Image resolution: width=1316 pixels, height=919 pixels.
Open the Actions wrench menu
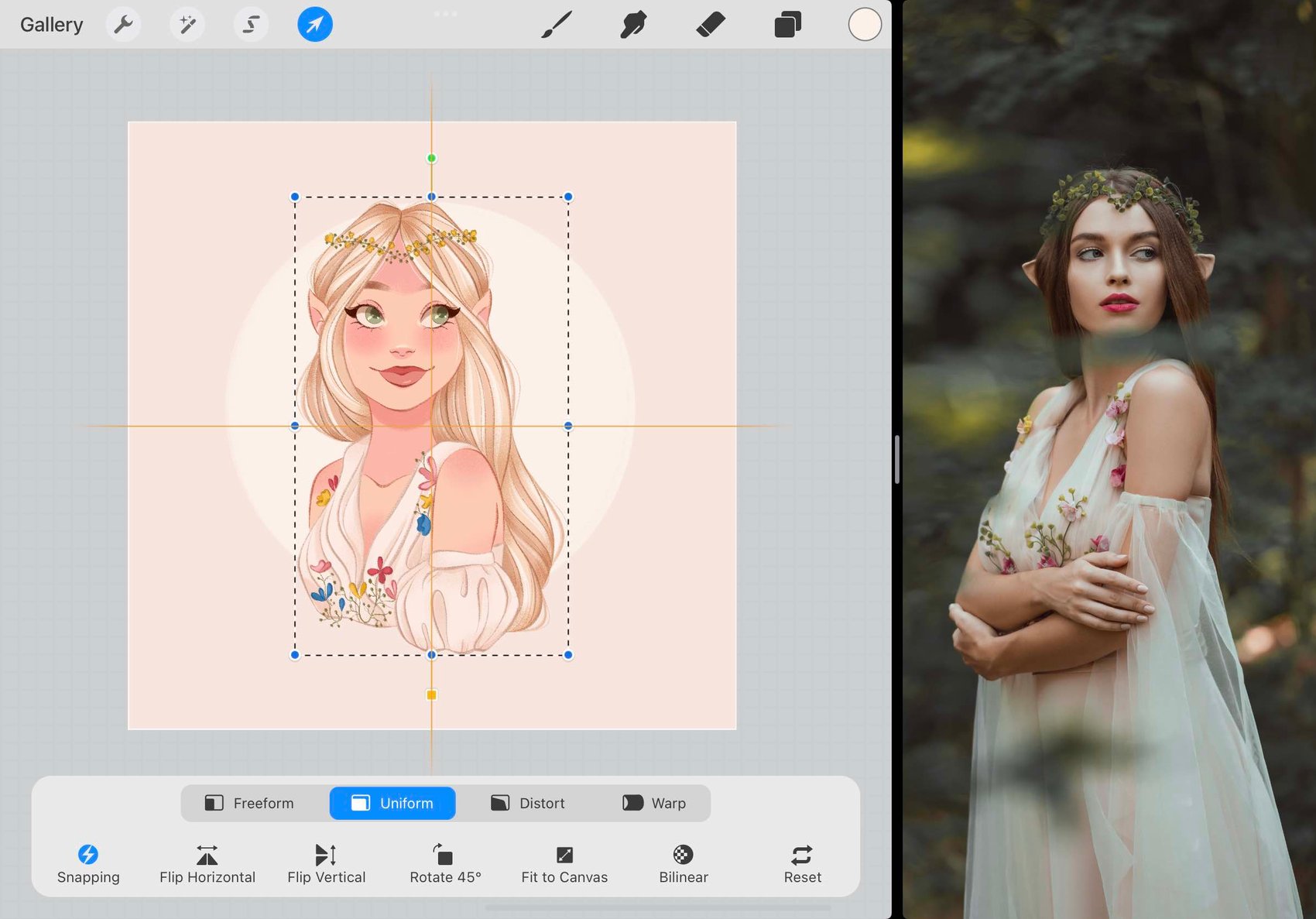click(123, 25)
